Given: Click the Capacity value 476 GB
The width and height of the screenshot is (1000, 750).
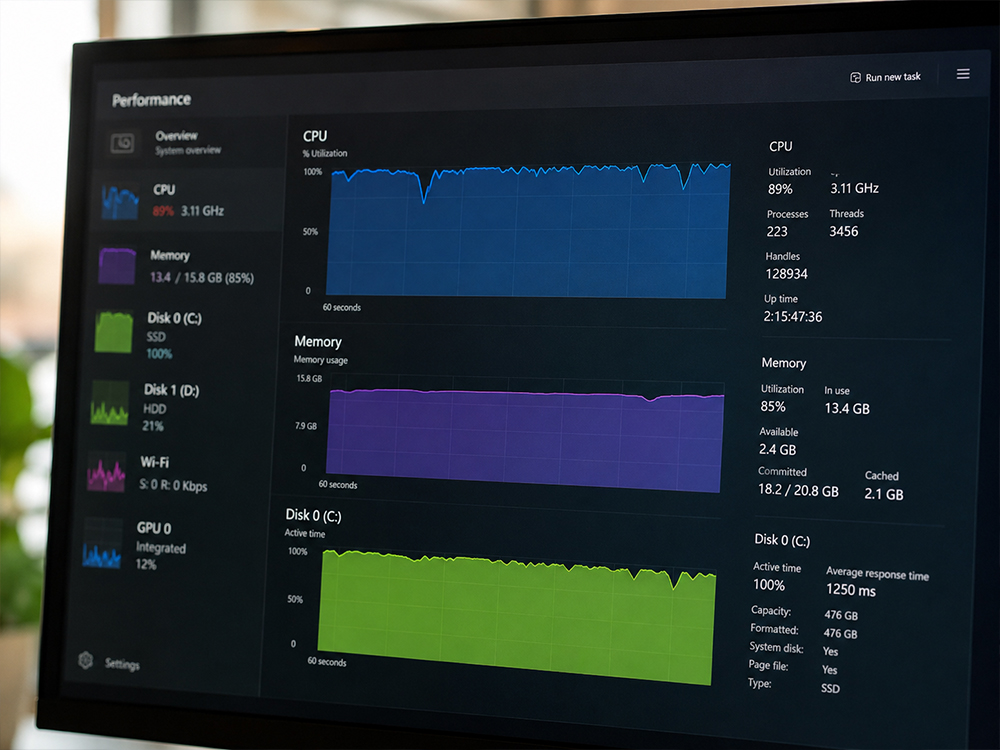Looking at the screenshot, I should coord(841,615).
